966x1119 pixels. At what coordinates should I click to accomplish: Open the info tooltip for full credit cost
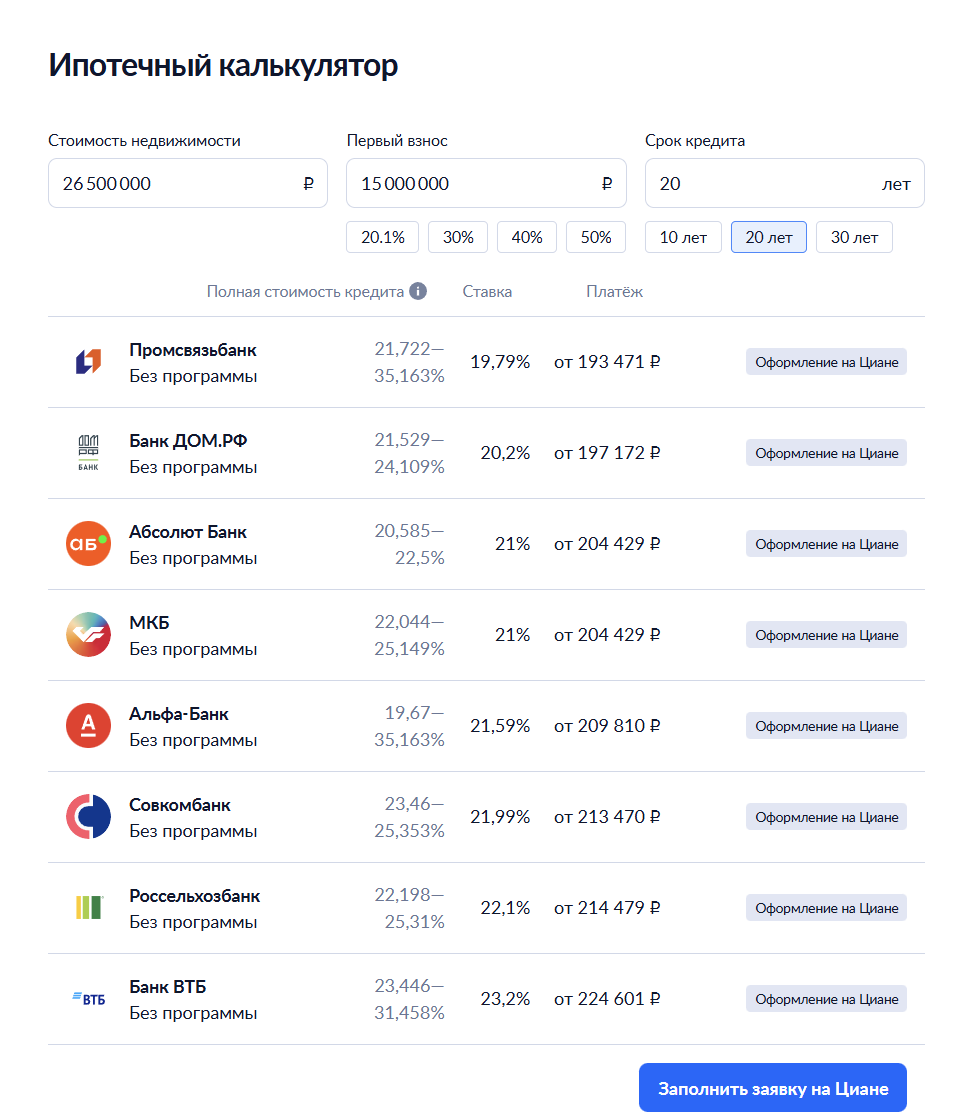[418, 292]
